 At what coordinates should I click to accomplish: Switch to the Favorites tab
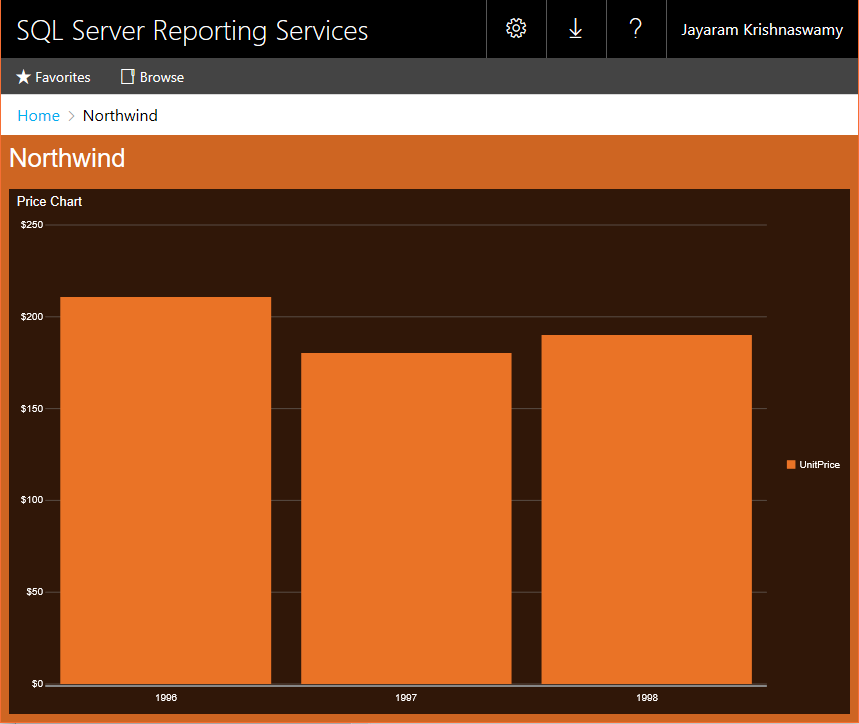pos(53,76)
